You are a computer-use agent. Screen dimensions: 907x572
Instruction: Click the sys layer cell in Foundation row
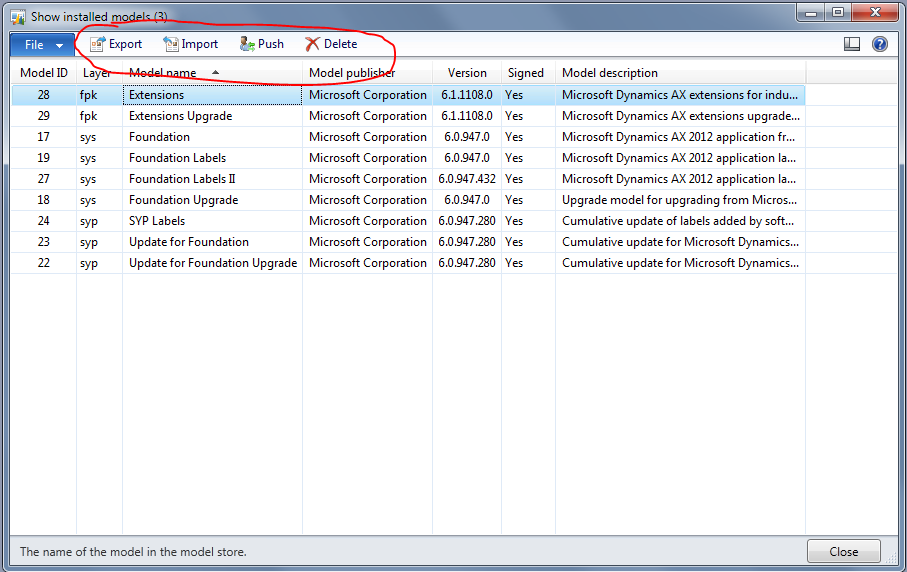pyautogui.click(x=99, y=137)
